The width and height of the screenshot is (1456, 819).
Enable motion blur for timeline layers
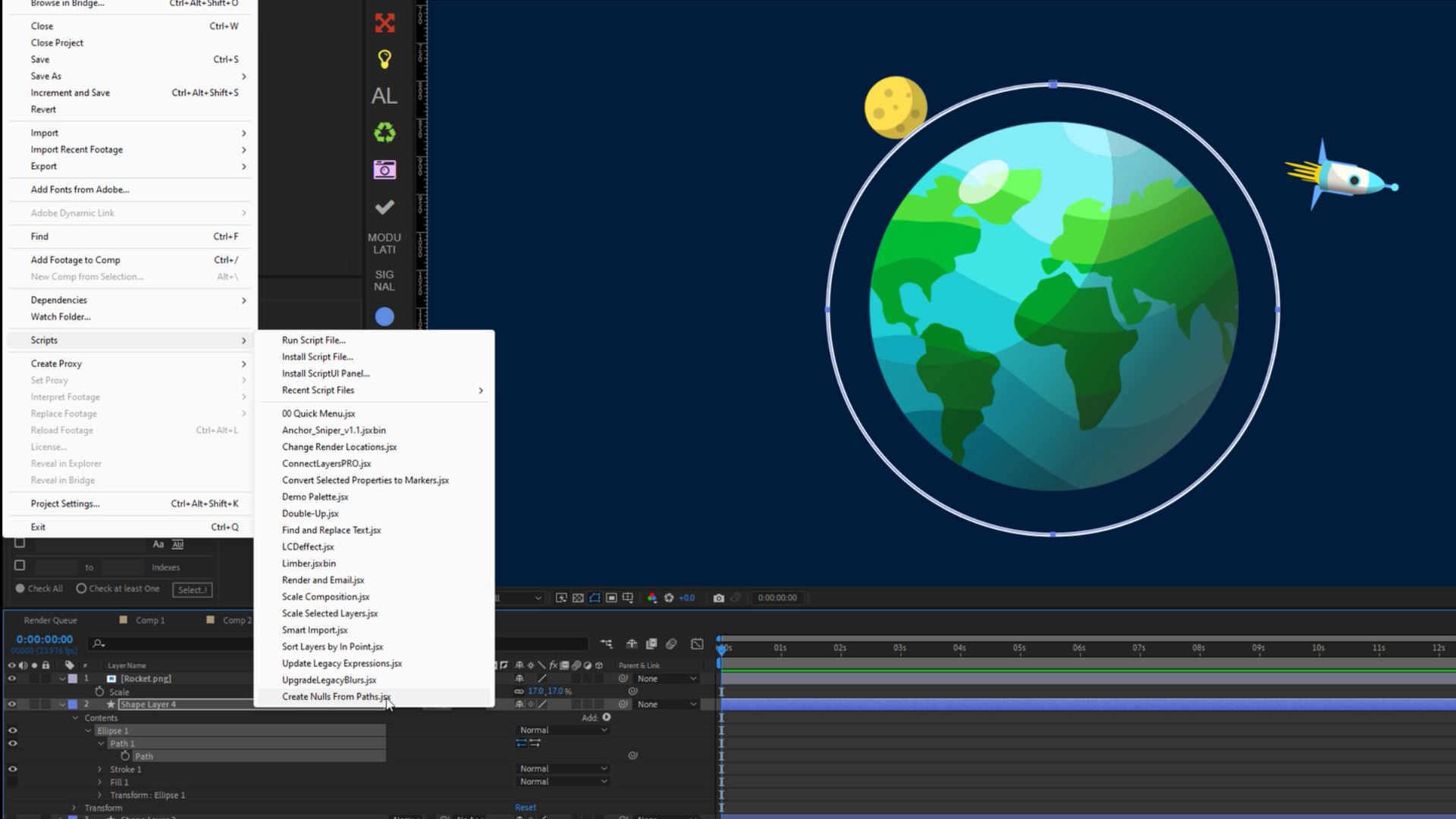click(671, 644)
